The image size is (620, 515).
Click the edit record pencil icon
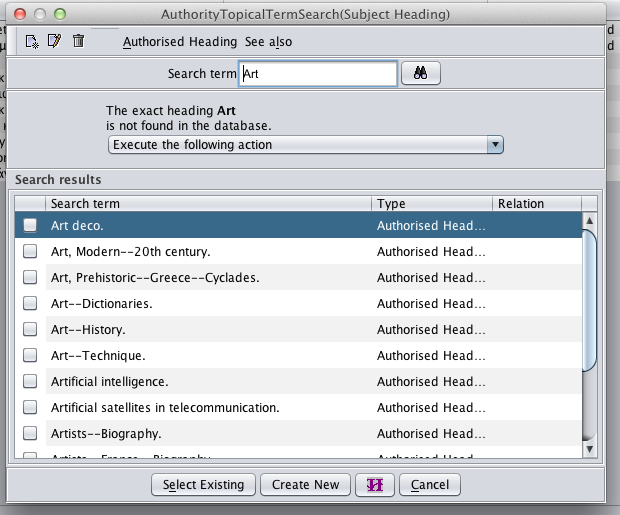pos(54,41)
